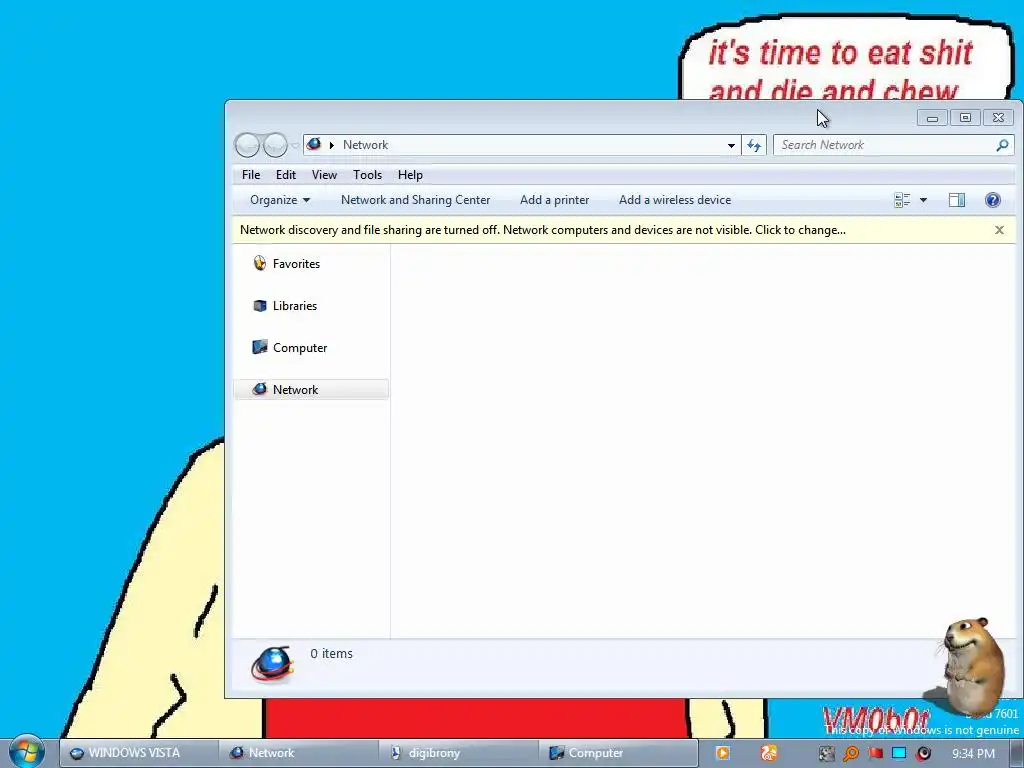
Task: Click the media player taskbar icon
Action: (x=722, y=753)
